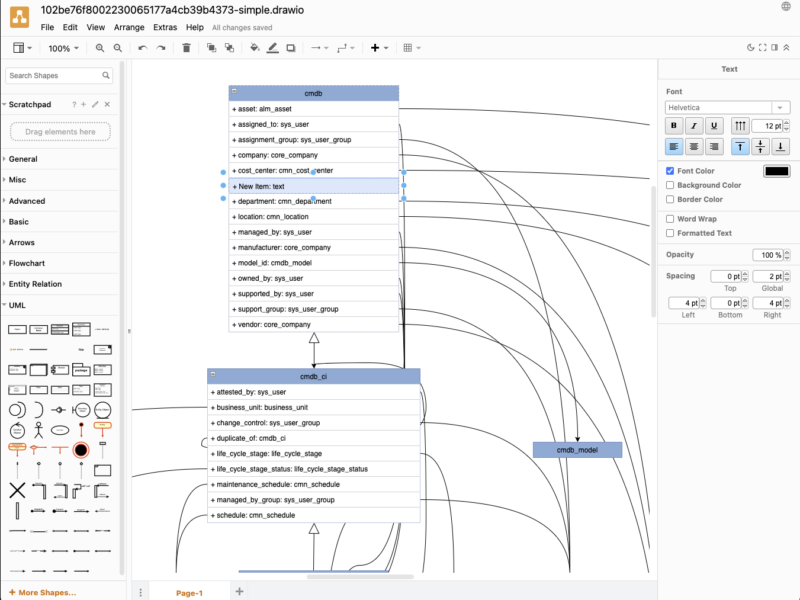The width and height of the screenshot is (800, 600).
Task: Click inside the Search Shapes field
Action: tap(55, 75)
